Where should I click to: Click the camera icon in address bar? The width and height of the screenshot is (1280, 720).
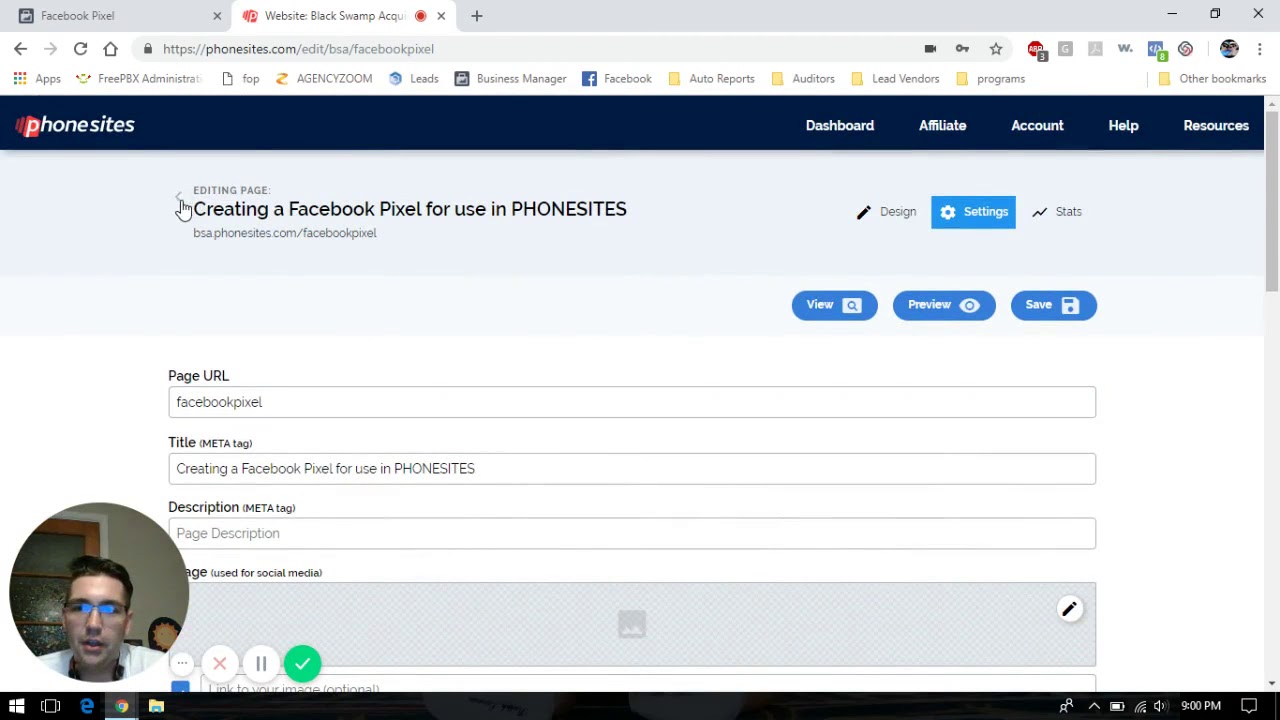[930, 49]
